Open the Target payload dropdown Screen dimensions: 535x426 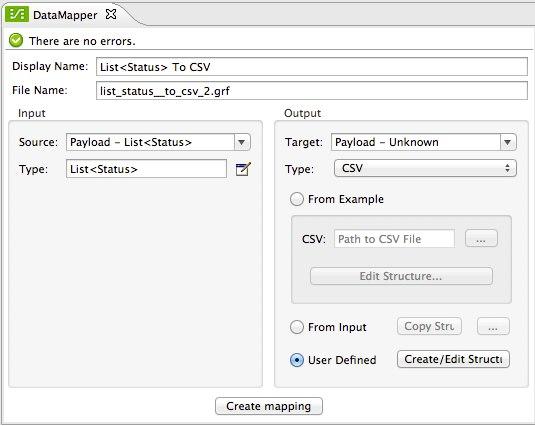[507, 142]
